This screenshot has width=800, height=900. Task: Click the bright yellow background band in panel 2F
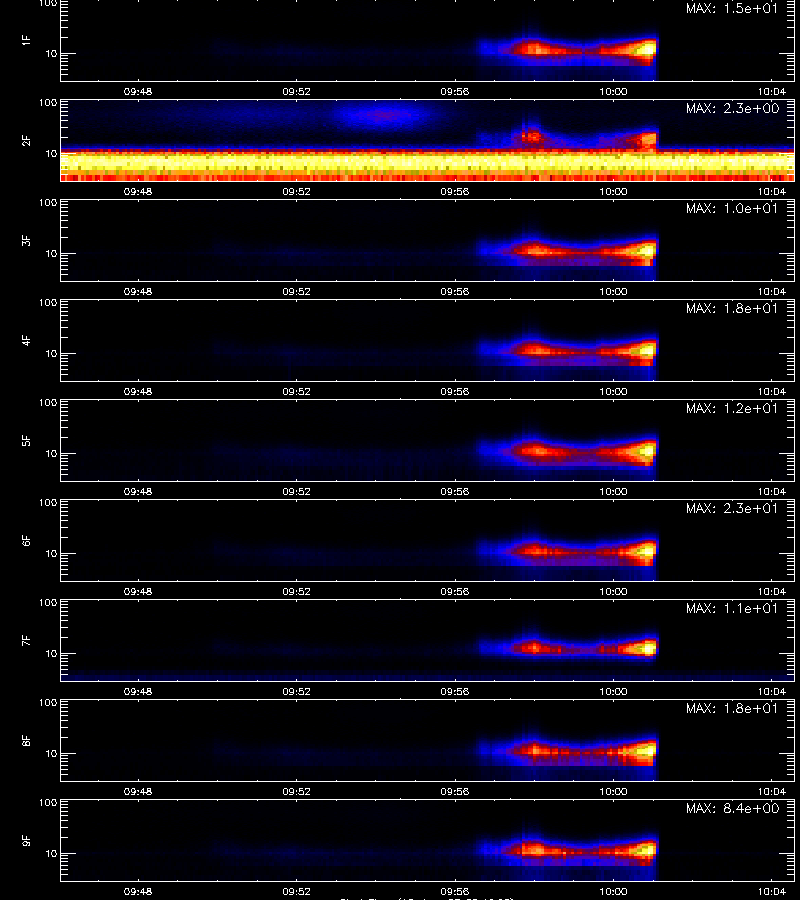pos(428,164)
